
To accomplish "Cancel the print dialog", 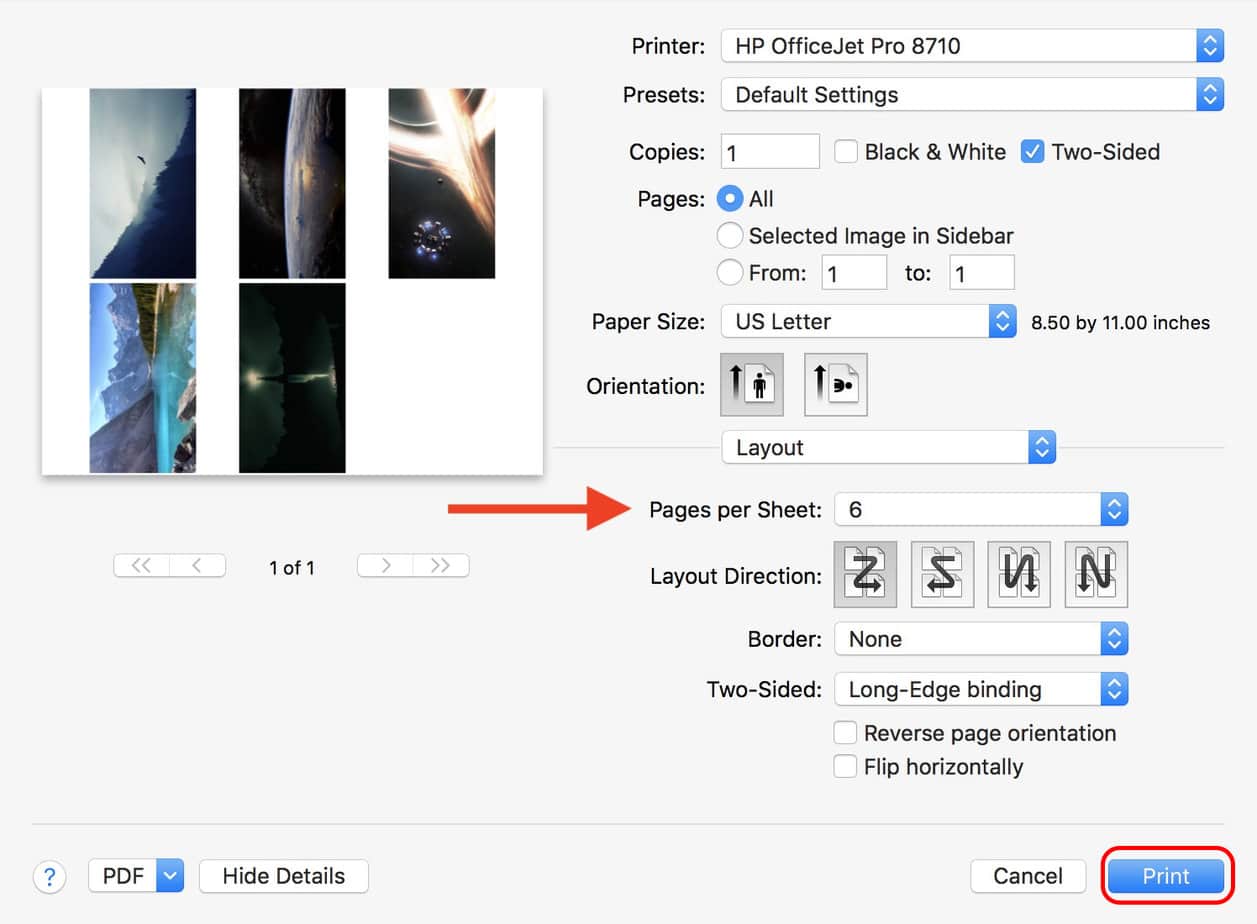I will point(1028,876).
